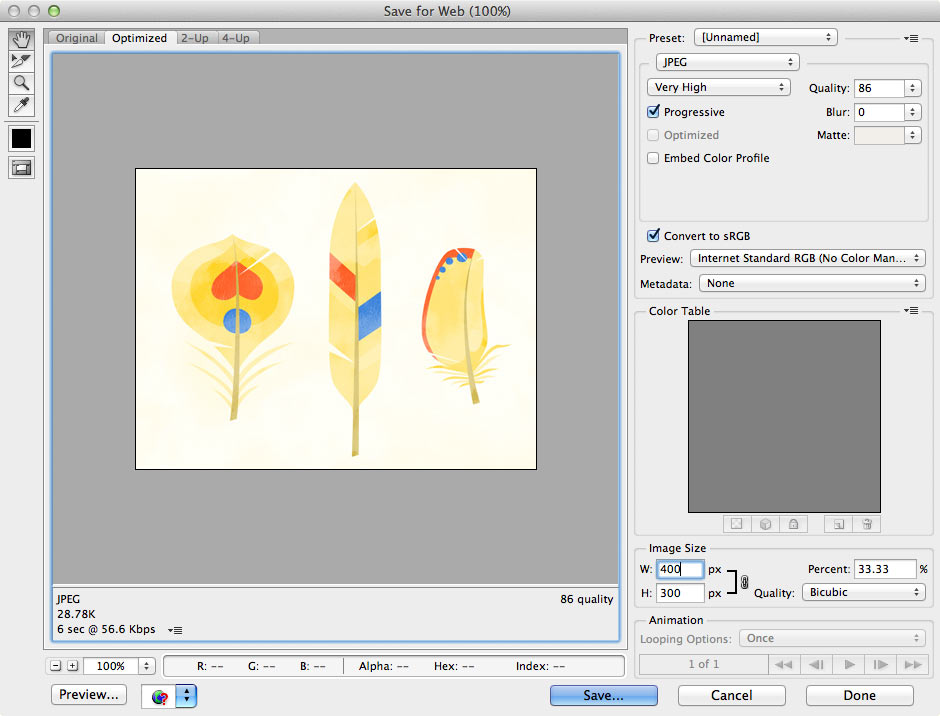
Task: Click the lock color icon
Action: click(x=793, y=524)
